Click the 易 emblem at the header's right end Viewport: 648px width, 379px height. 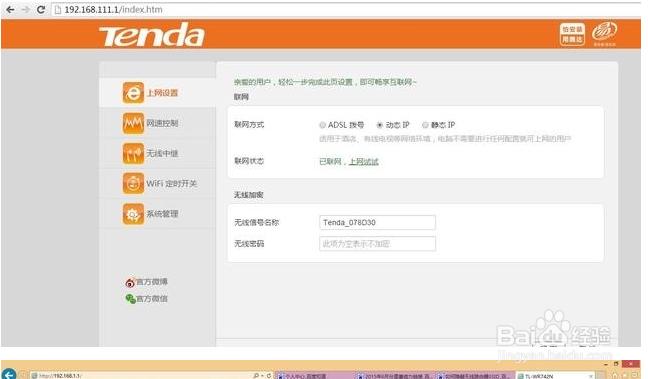click(604, 33)
